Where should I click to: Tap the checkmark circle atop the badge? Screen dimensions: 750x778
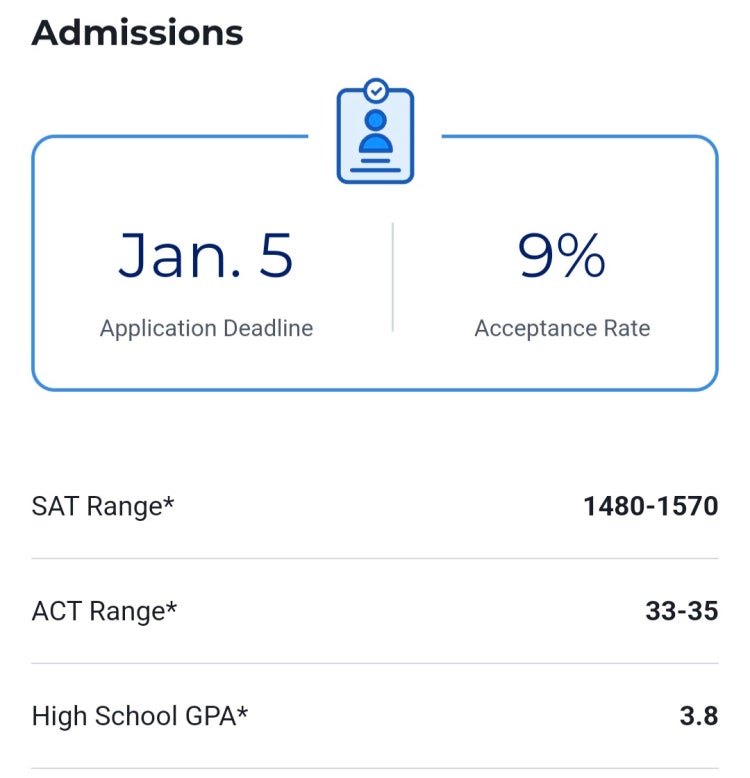pos(376,91)
